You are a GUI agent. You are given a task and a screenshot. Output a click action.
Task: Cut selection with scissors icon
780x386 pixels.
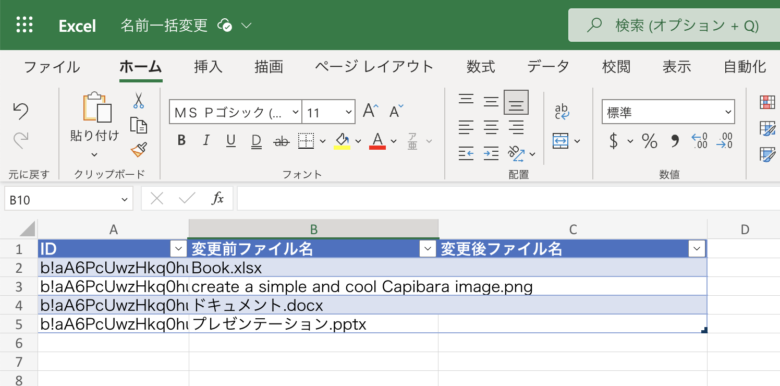(138, 101)
